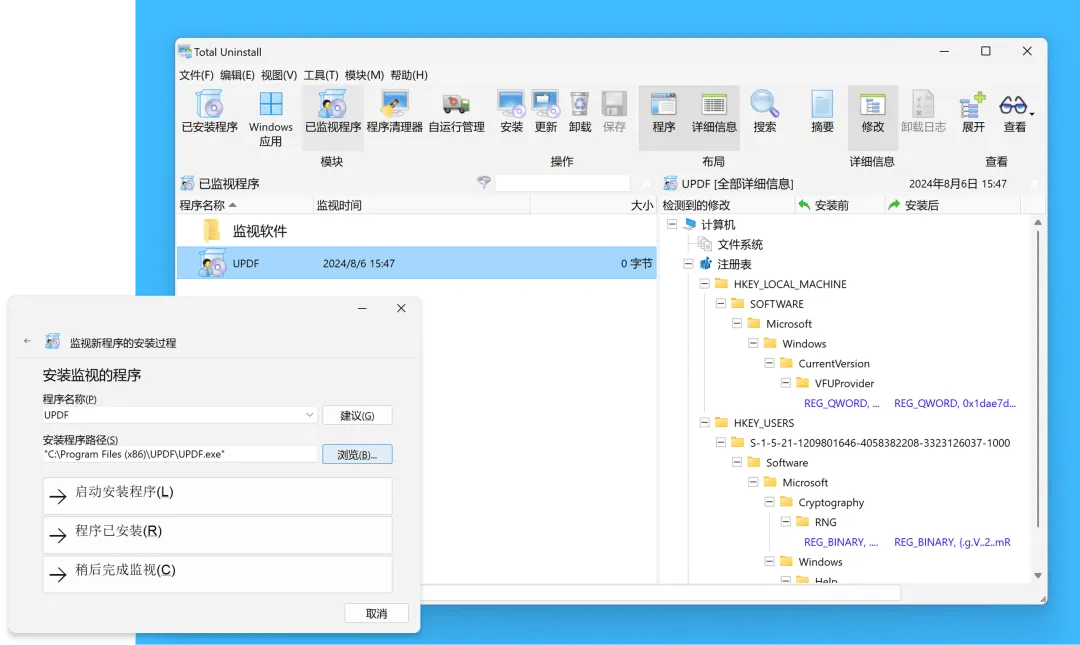Image resolution: width=1080 pixels, height=645 pixels.
Task: Open the 卸载日志 view
Action: 923,112
